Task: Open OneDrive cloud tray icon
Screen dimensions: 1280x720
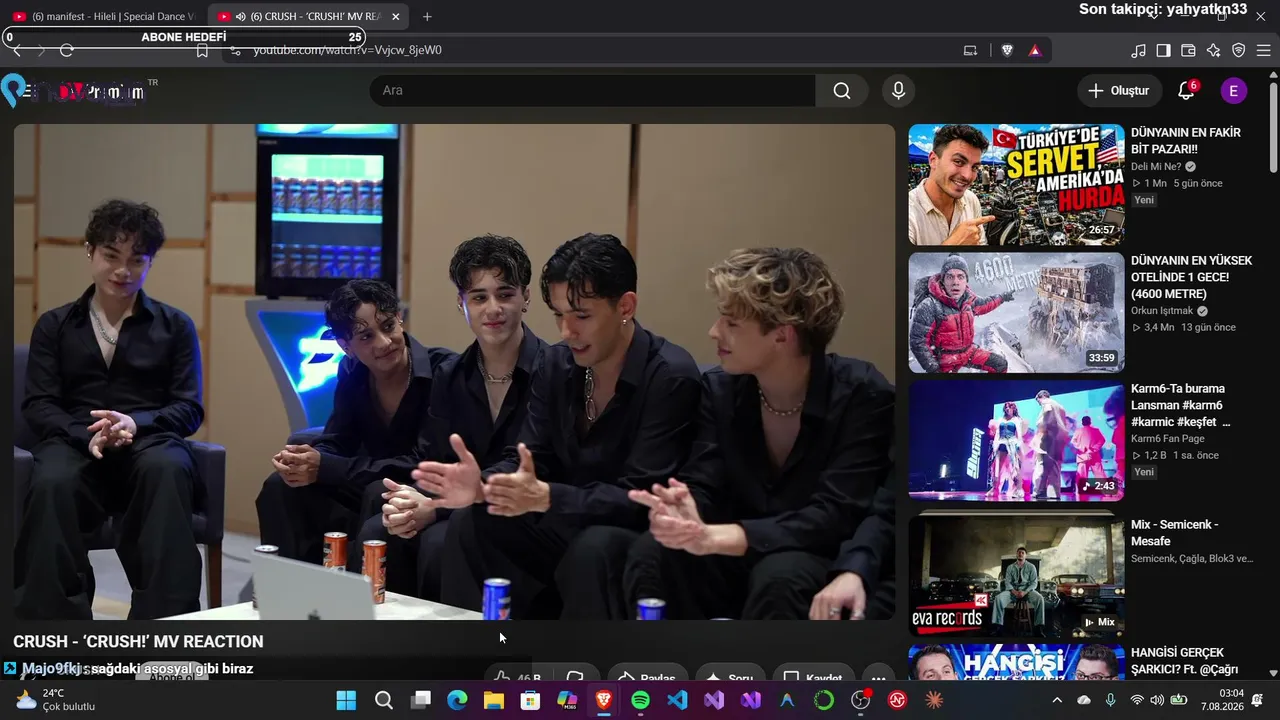Action: 1084,700
